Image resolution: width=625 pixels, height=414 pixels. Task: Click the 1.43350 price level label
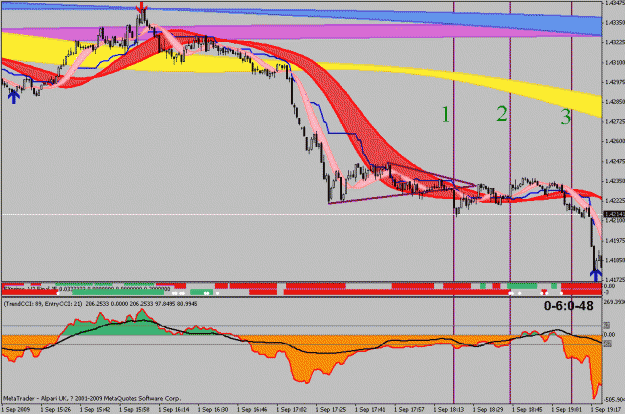(615, 23)
